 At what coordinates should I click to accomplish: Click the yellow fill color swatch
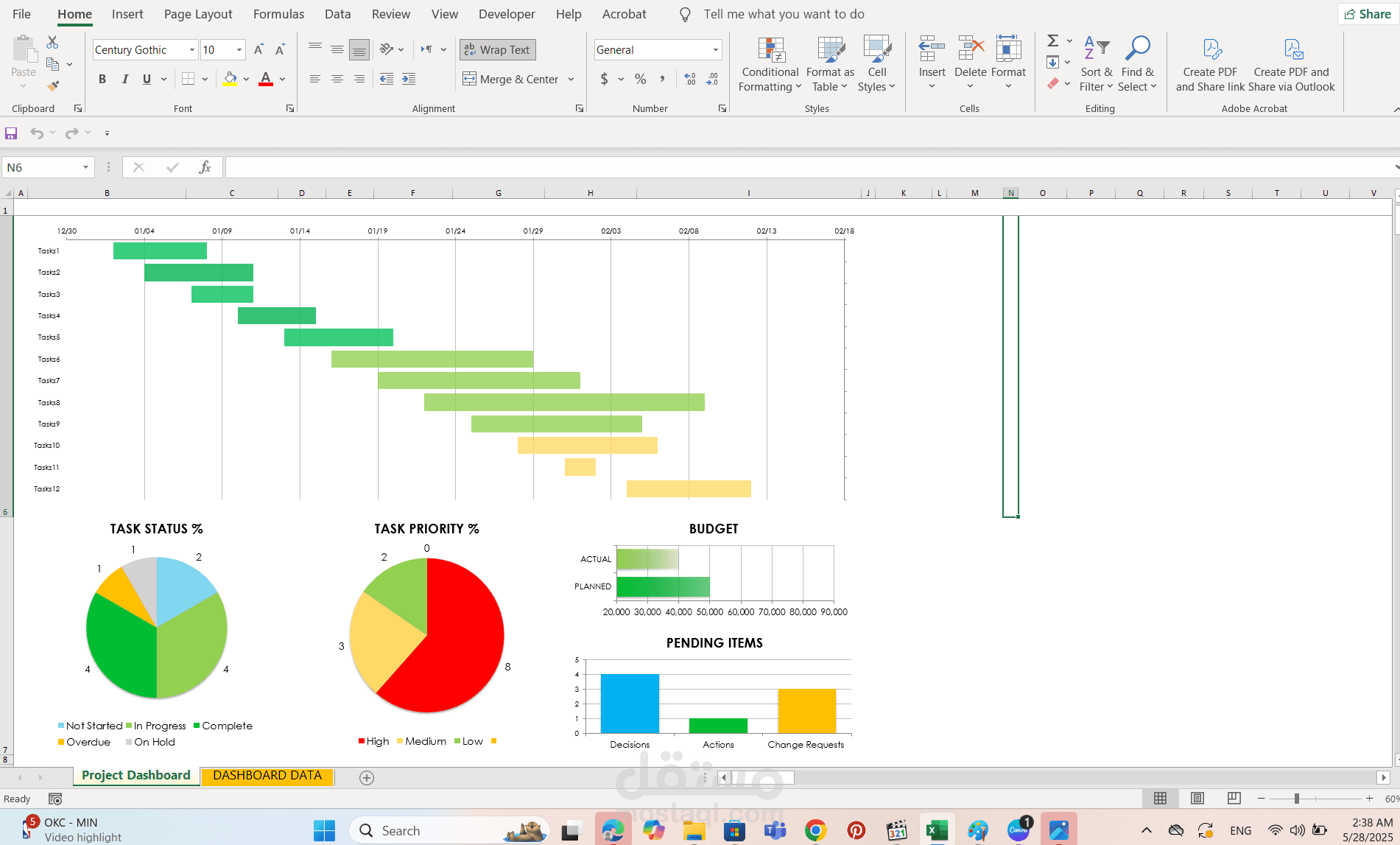(231, 79)
